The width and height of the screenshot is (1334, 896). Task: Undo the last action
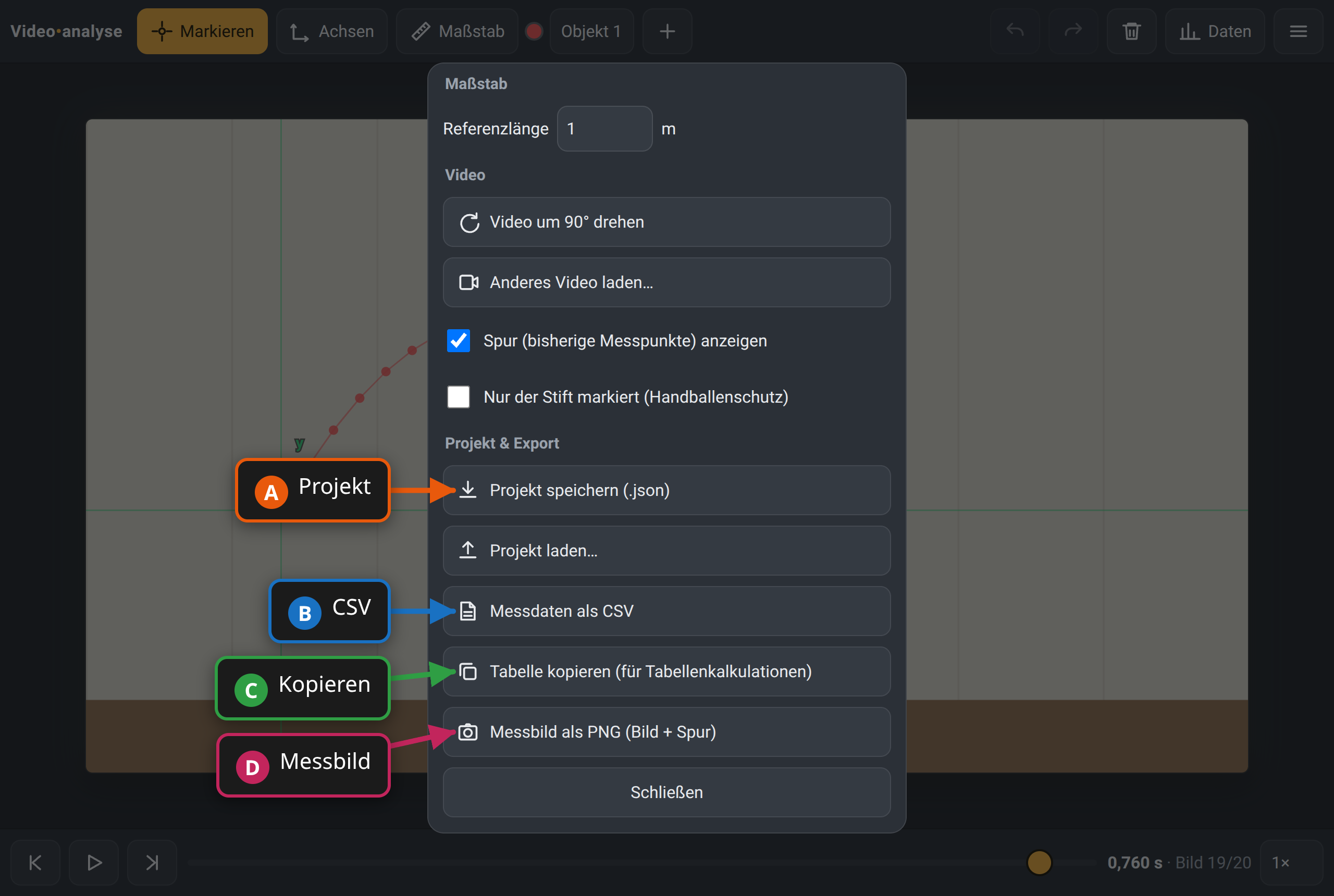pyautogui.click(x=1015, y=31)
